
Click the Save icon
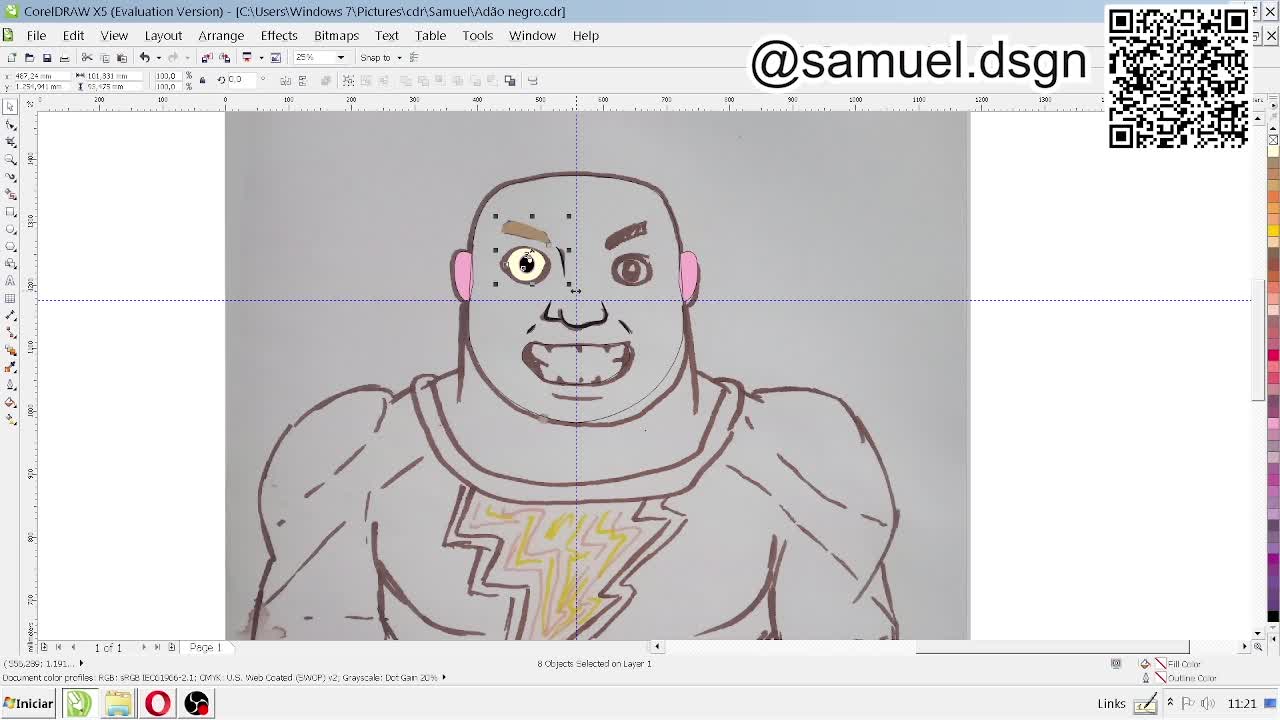click(47, 57)
